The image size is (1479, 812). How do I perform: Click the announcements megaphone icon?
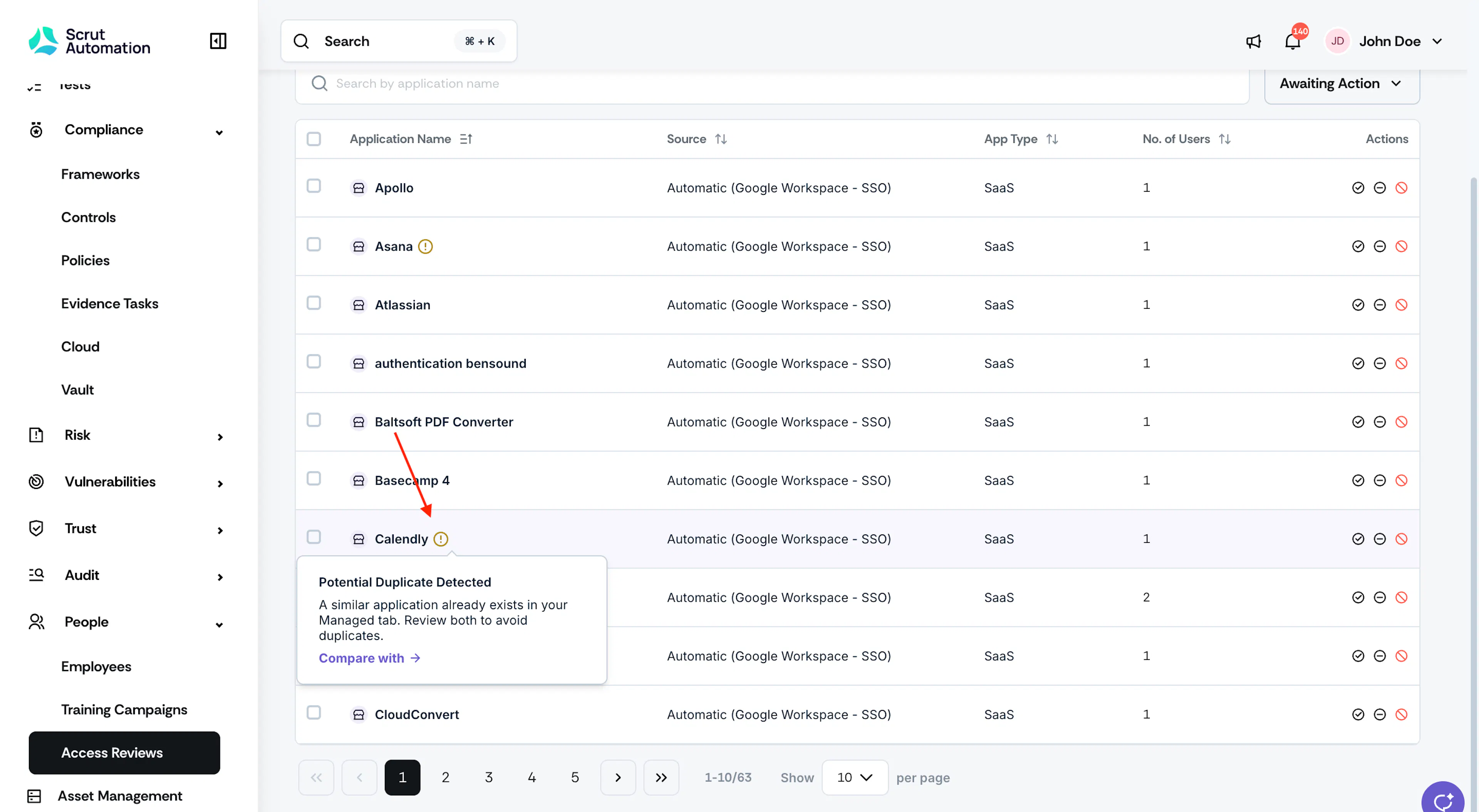point(1253,41)
